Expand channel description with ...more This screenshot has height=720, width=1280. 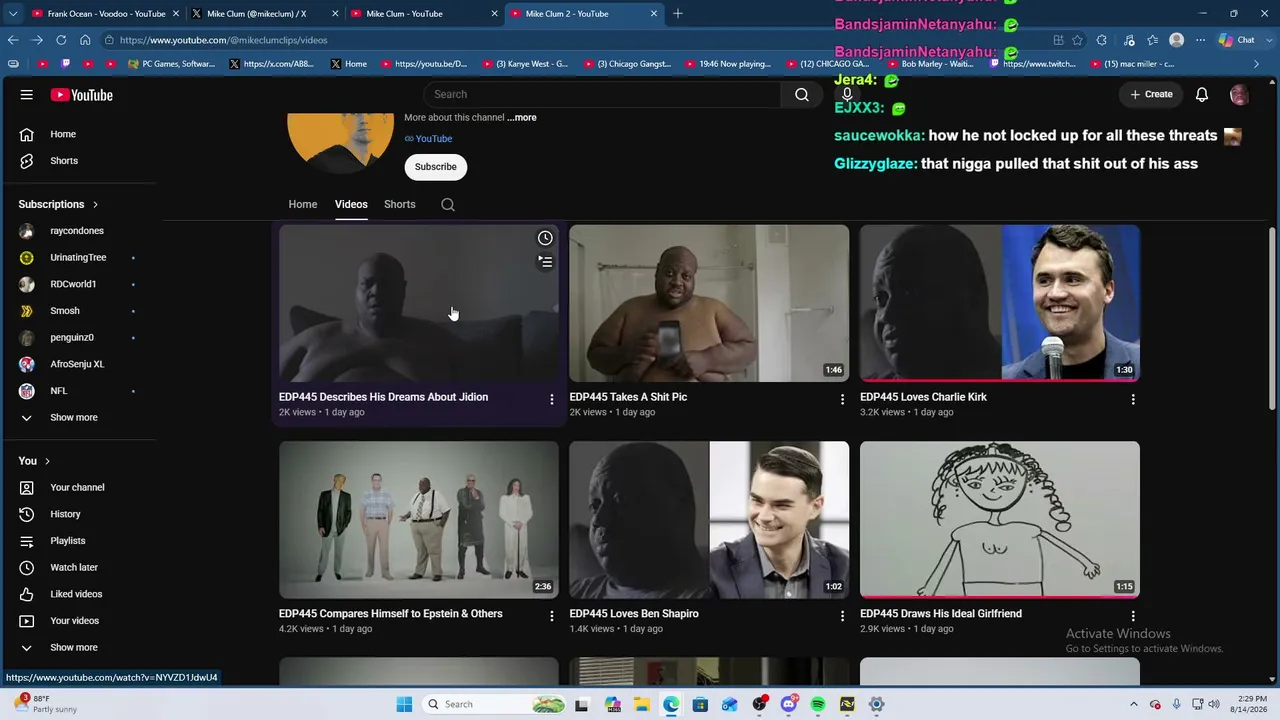coord(522,118)
